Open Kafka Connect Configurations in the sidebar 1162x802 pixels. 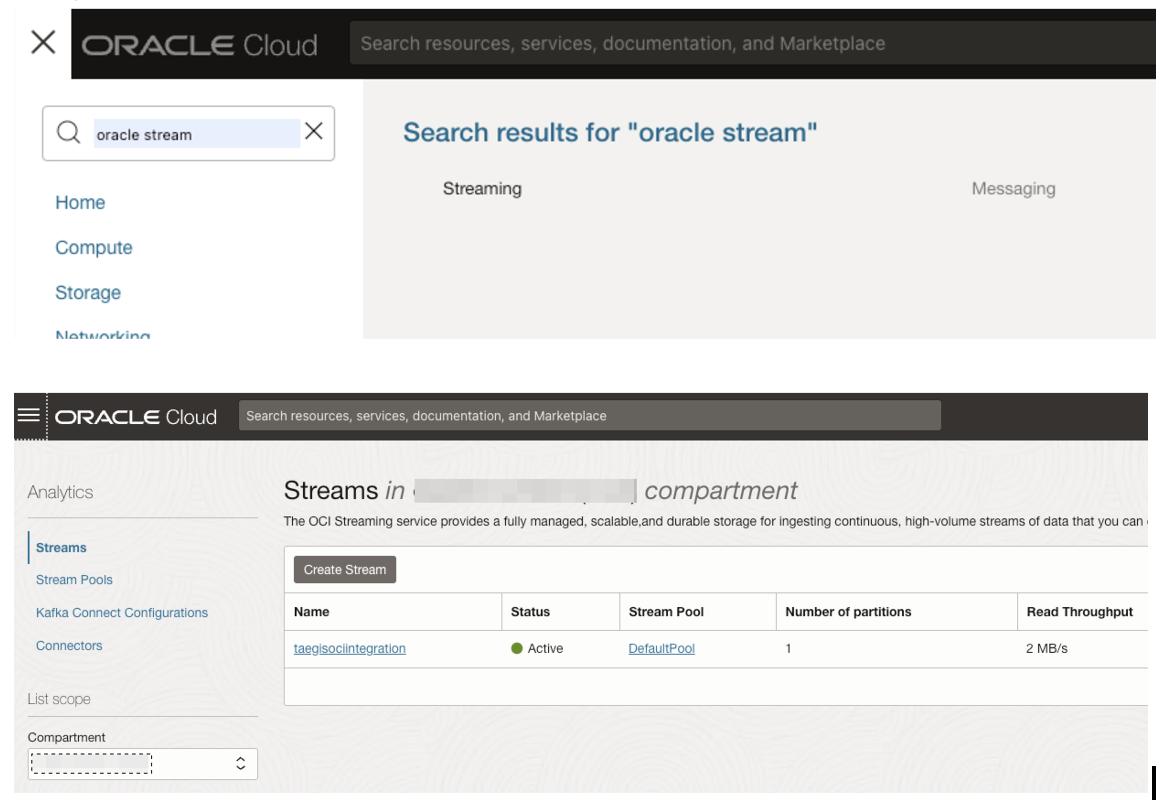coord(122,613)
